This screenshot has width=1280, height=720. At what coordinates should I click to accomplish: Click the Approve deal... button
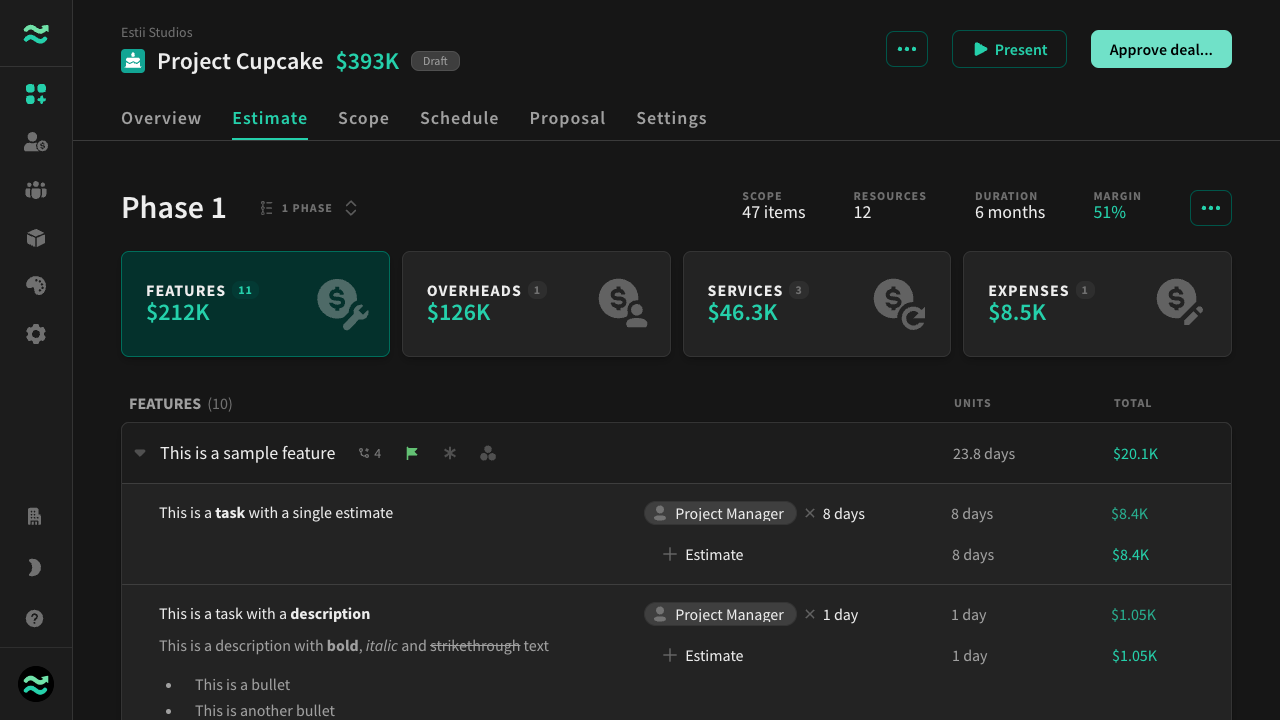point(1161,49)
